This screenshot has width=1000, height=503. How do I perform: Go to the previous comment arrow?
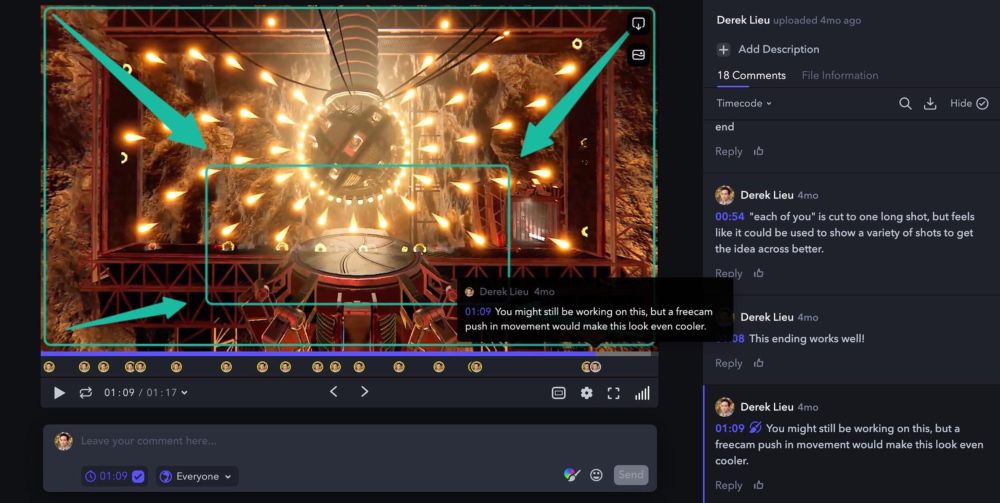[x=334, y=391]
